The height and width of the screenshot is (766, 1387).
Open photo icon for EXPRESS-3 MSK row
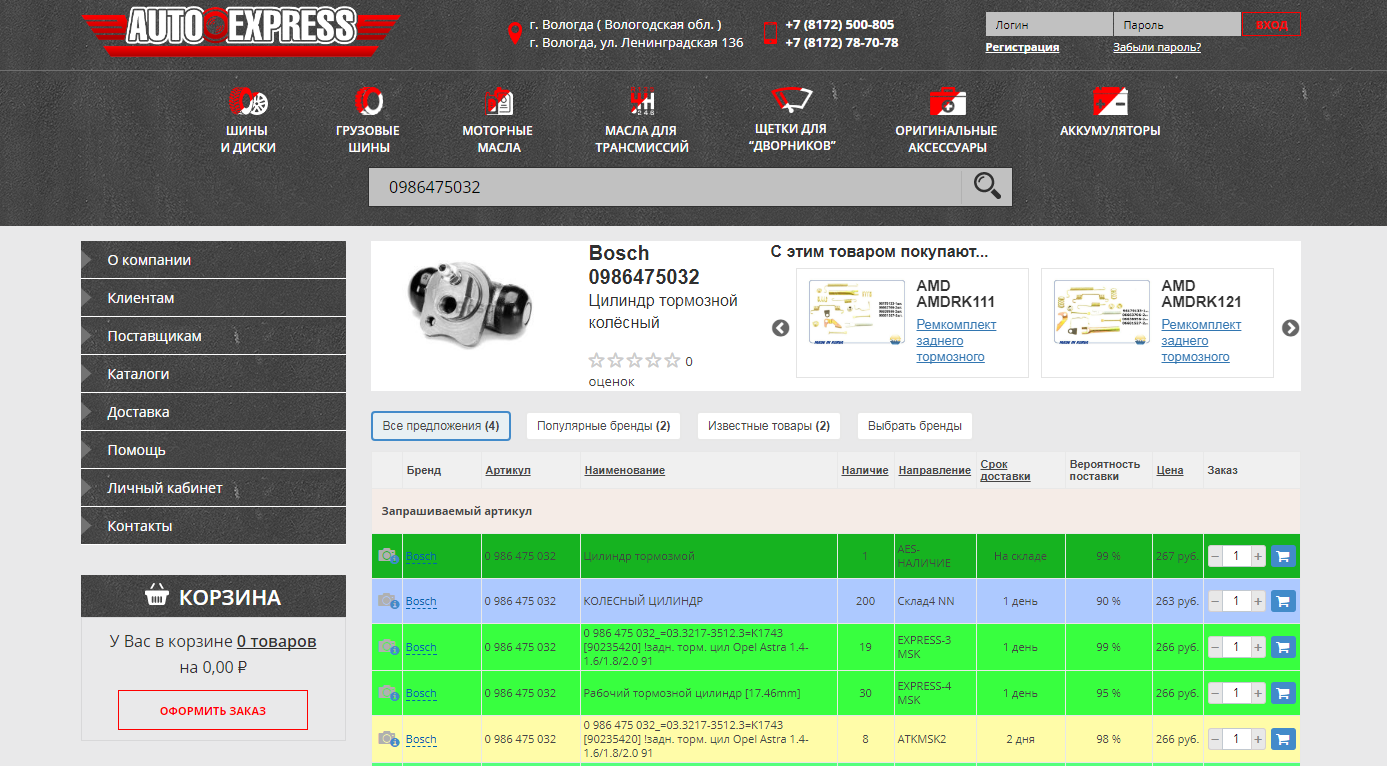388,647
